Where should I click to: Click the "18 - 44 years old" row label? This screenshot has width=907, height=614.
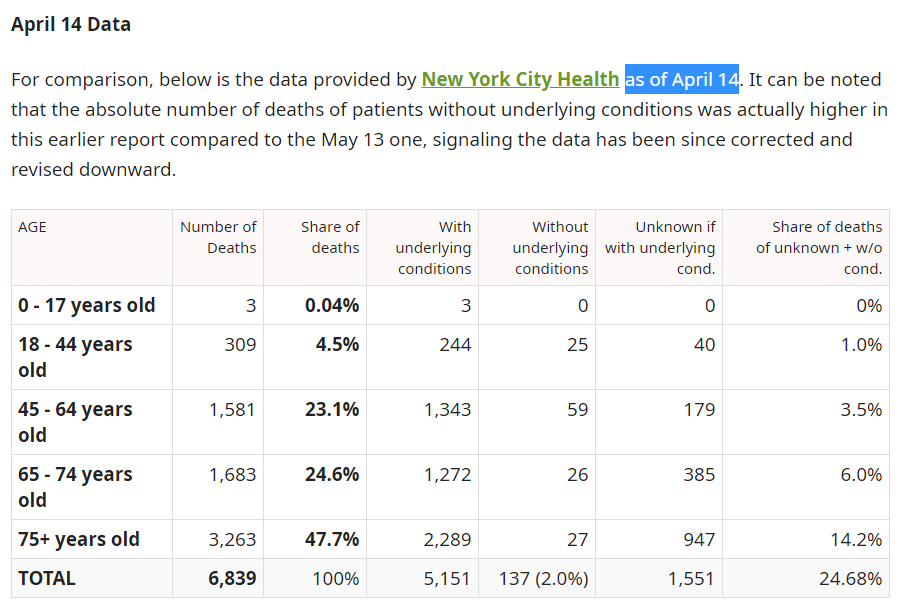(75, 357)
